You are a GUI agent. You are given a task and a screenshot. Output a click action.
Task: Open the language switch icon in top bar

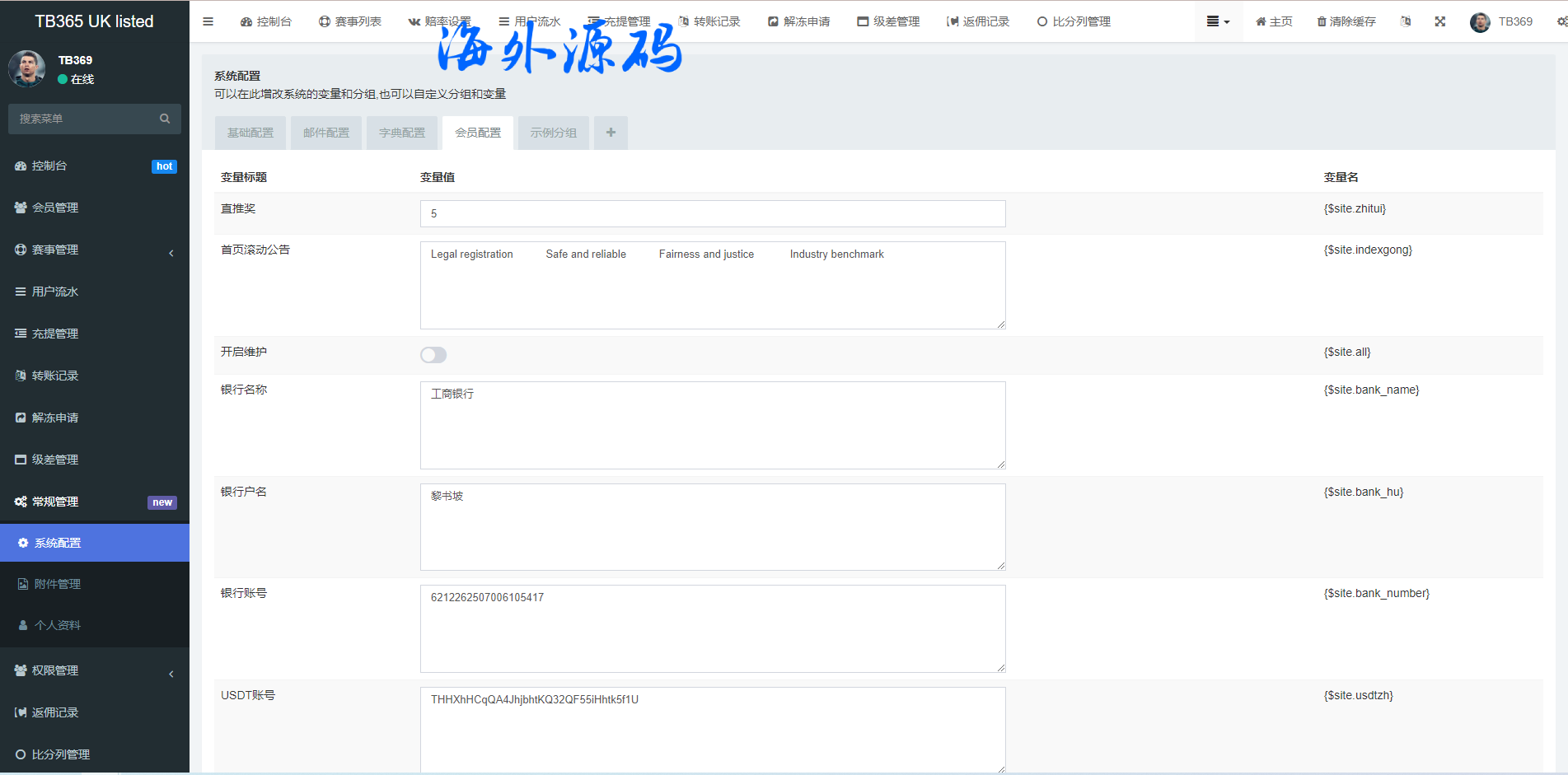click(x=1406, y=21)
